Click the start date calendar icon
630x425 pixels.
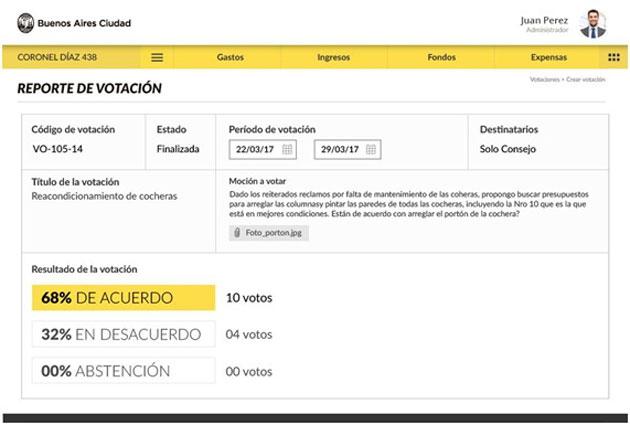pyautogui.click(x=287, y=150)
